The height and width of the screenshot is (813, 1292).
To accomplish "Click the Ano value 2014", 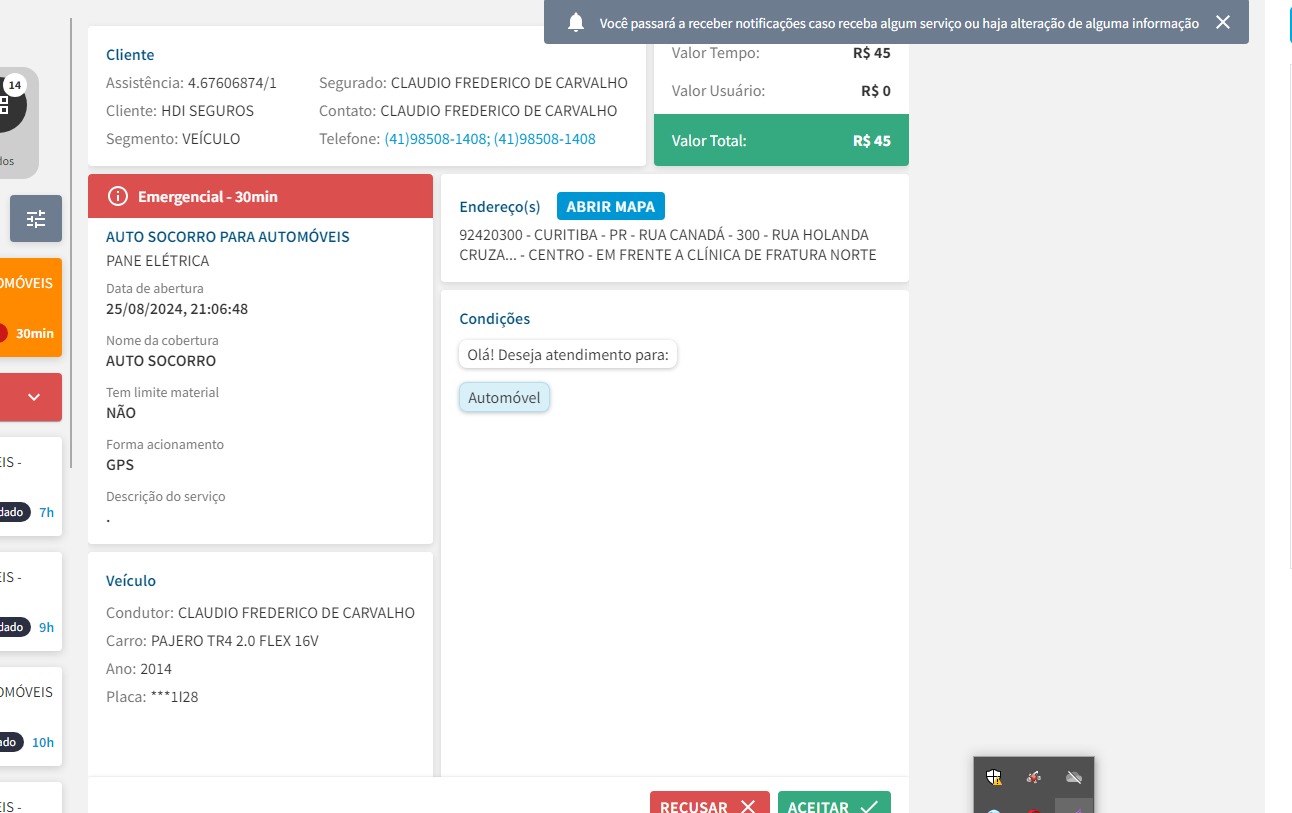I will (156, 669).
